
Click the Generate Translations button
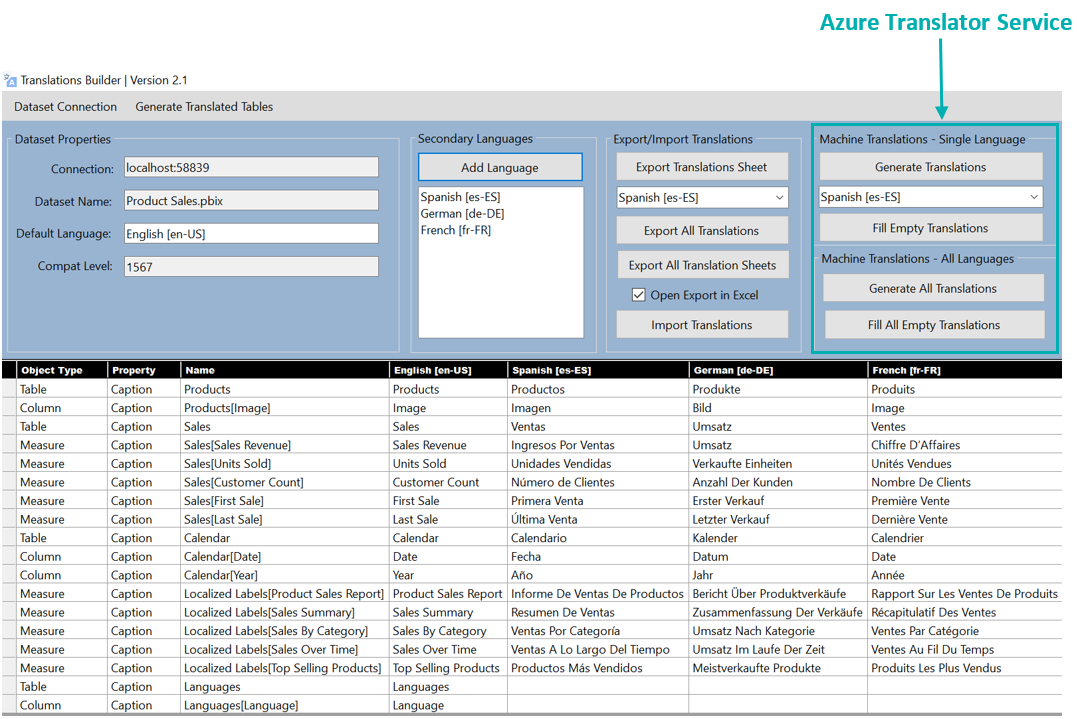pyautogui.click(x=931, y=167)
